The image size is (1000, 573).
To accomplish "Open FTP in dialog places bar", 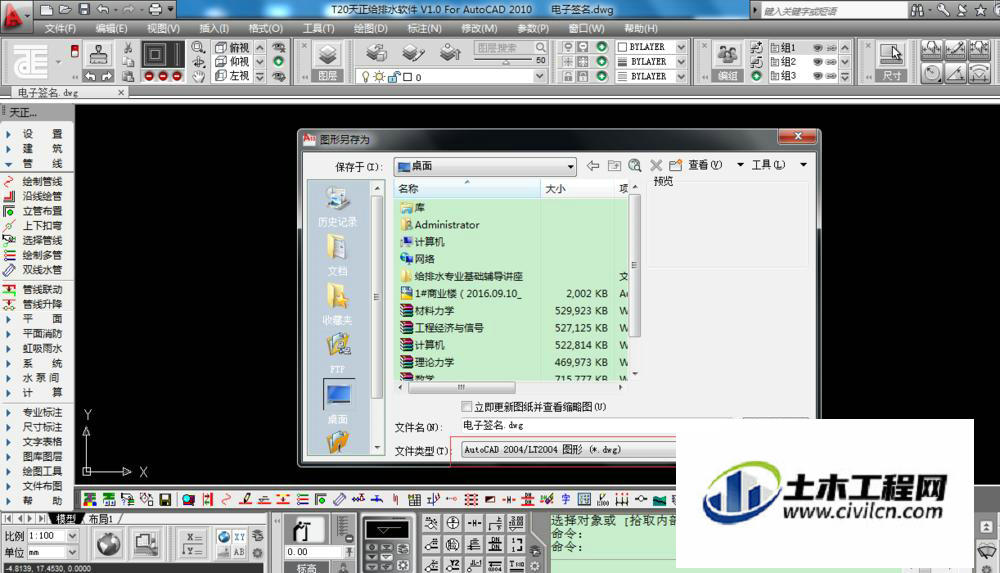I will tap(337, 353).
